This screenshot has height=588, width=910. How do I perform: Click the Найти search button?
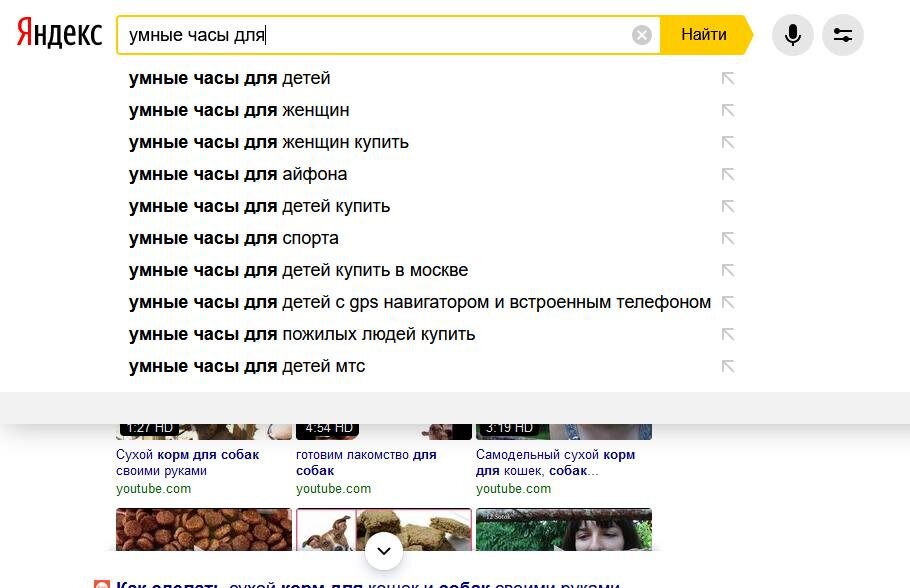[x=703, y=35]
